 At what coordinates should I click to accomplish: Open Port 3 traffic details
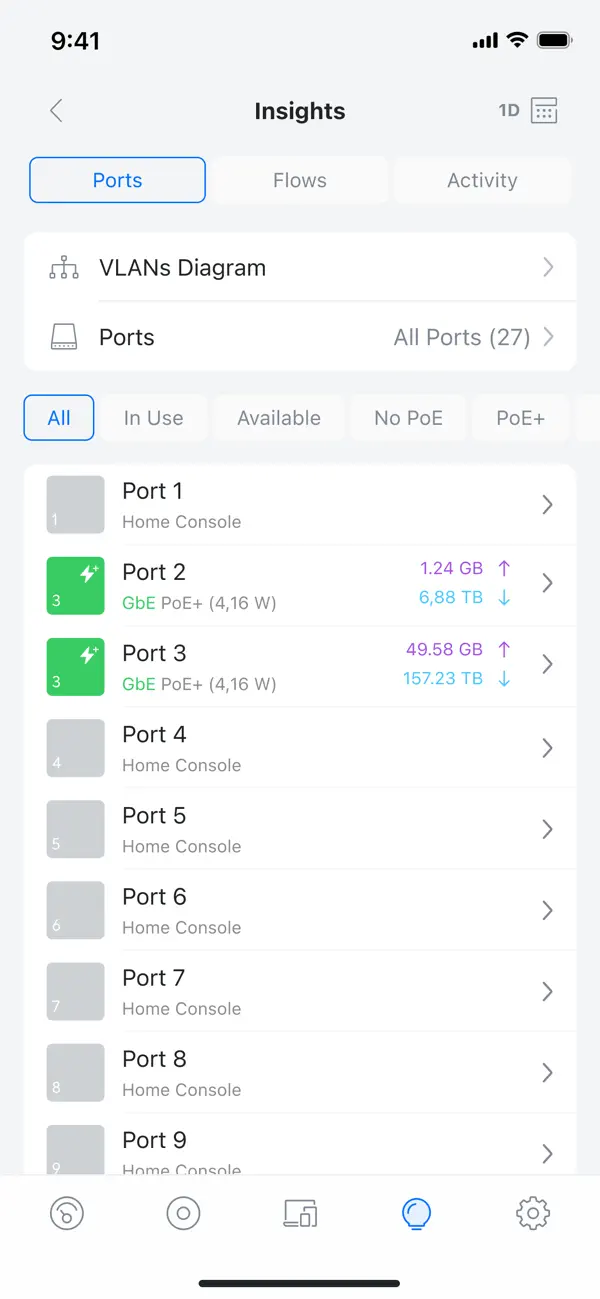(x=547, y=665)
